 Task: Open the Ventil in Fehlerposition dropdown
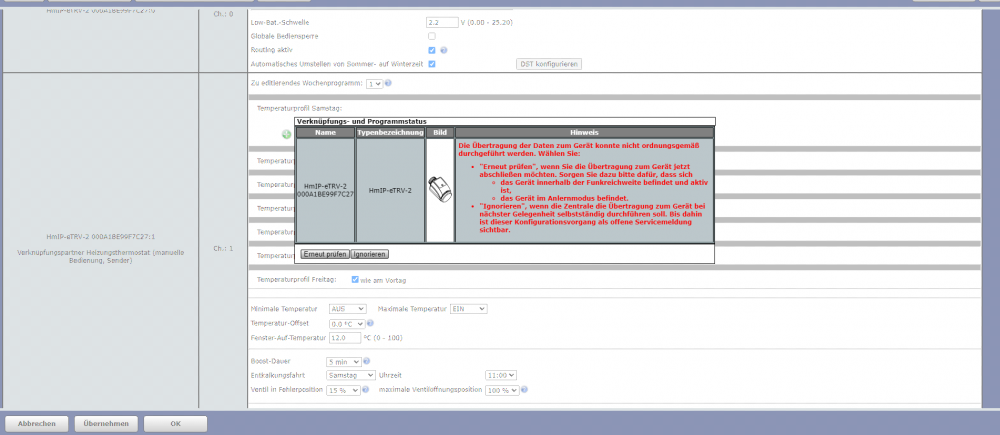coord(343,390)
